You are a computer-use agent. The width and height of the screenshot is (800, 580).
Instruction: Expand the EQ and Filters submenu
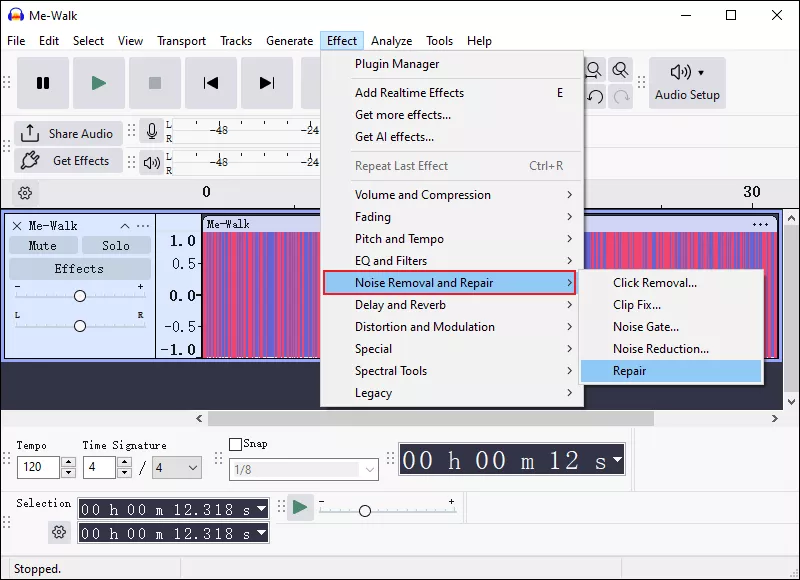click(x=452, y=261)
